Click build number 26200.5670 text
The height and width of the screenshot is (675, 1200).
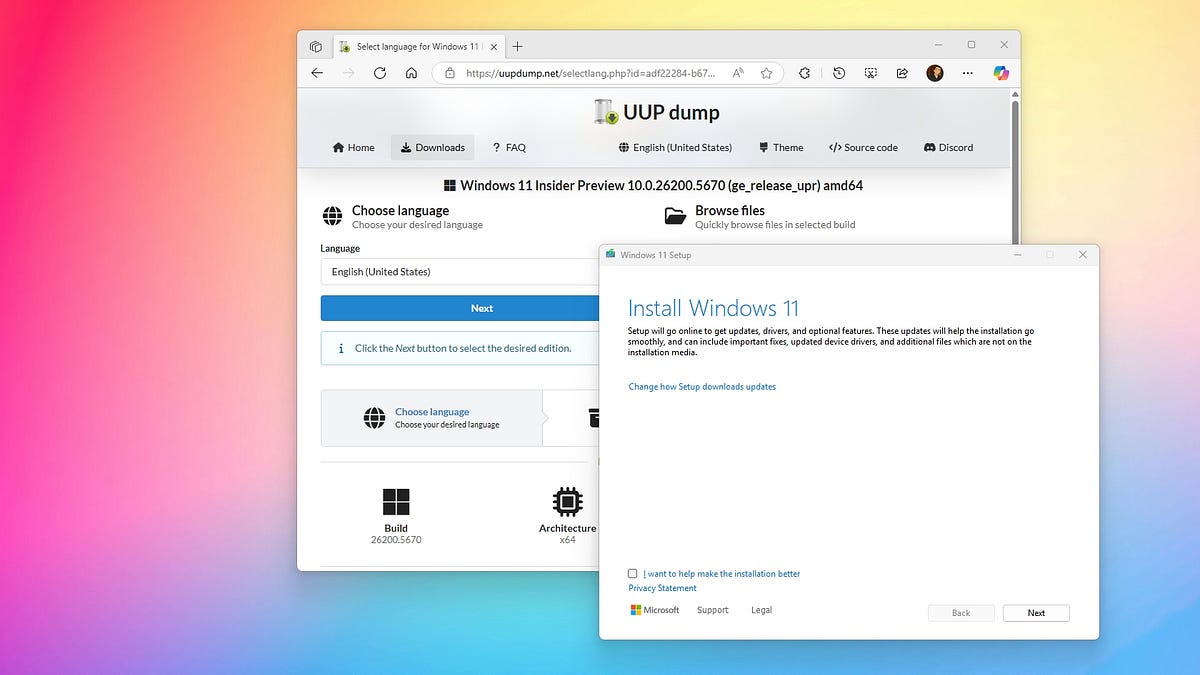click(x=396, y=540)
